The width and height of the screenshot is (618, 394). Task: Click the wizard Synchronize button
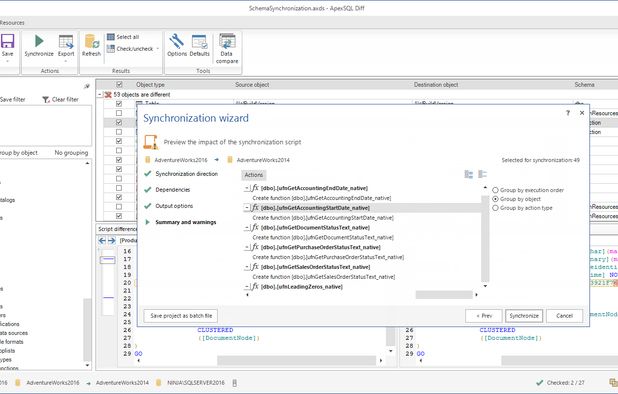[524, 316]
